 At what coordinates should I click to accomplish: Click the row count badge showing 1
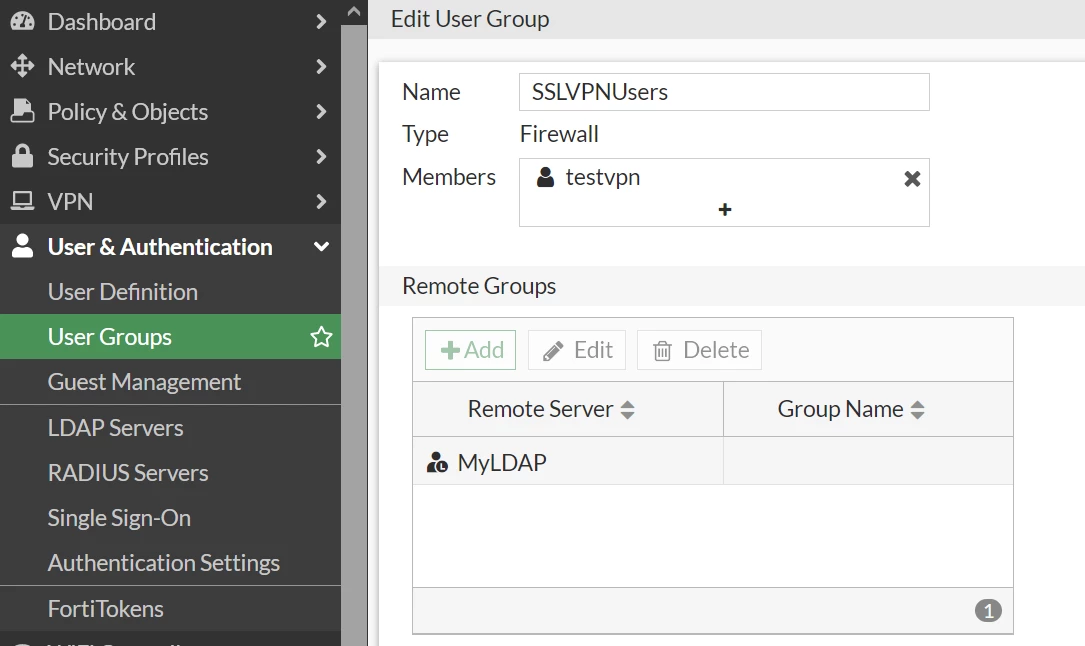[x=988, y=611]
